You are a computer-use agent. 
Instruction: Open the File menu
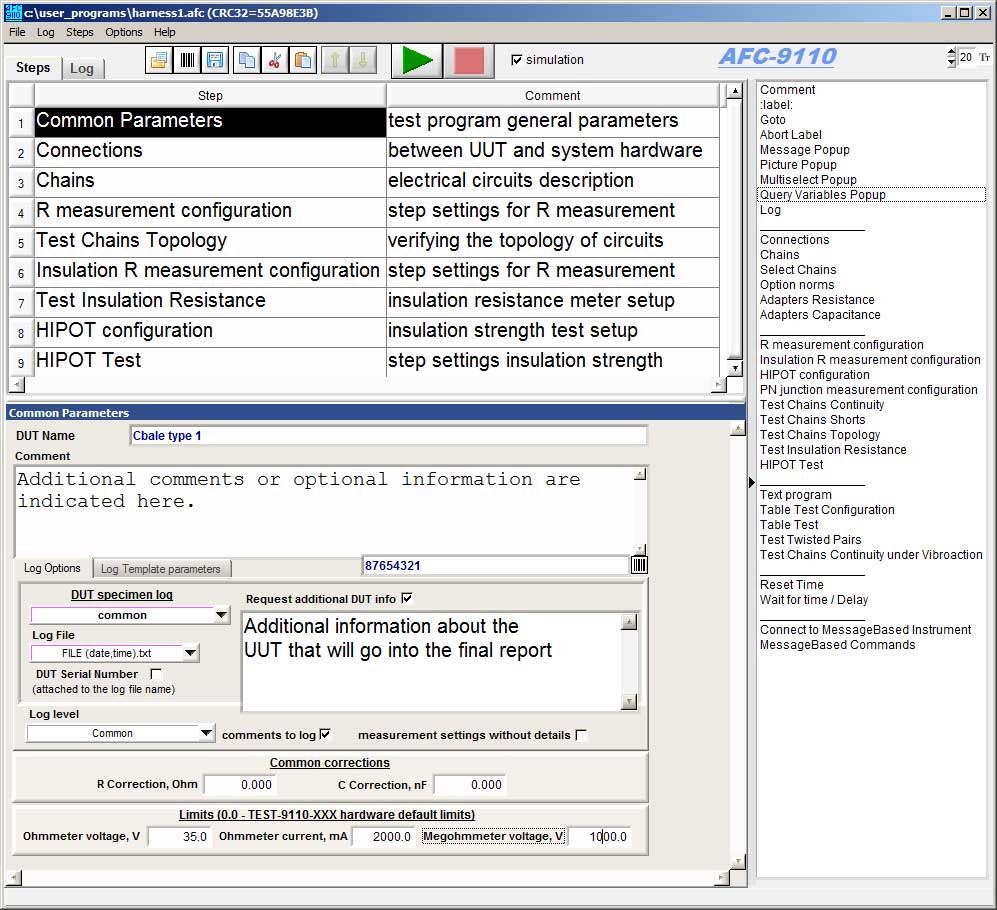click(x=17, y=32)
